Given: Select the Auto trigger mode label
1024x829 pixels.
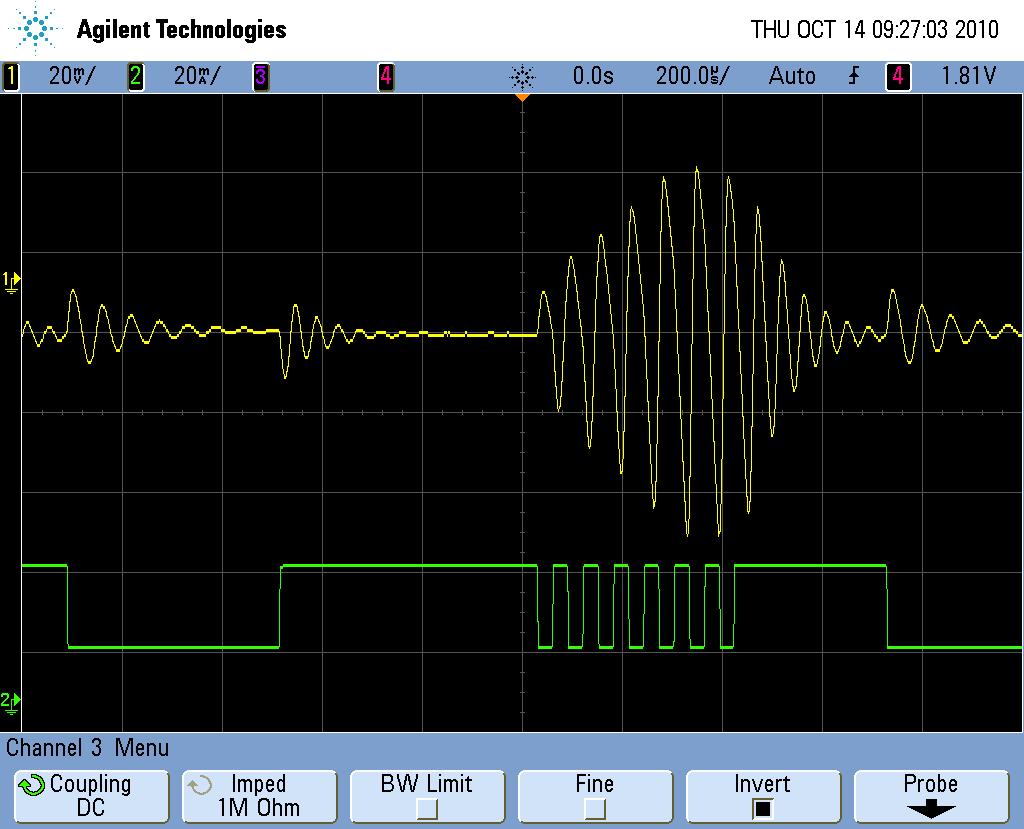Looking at the screenshot, I should coord(792,76).
